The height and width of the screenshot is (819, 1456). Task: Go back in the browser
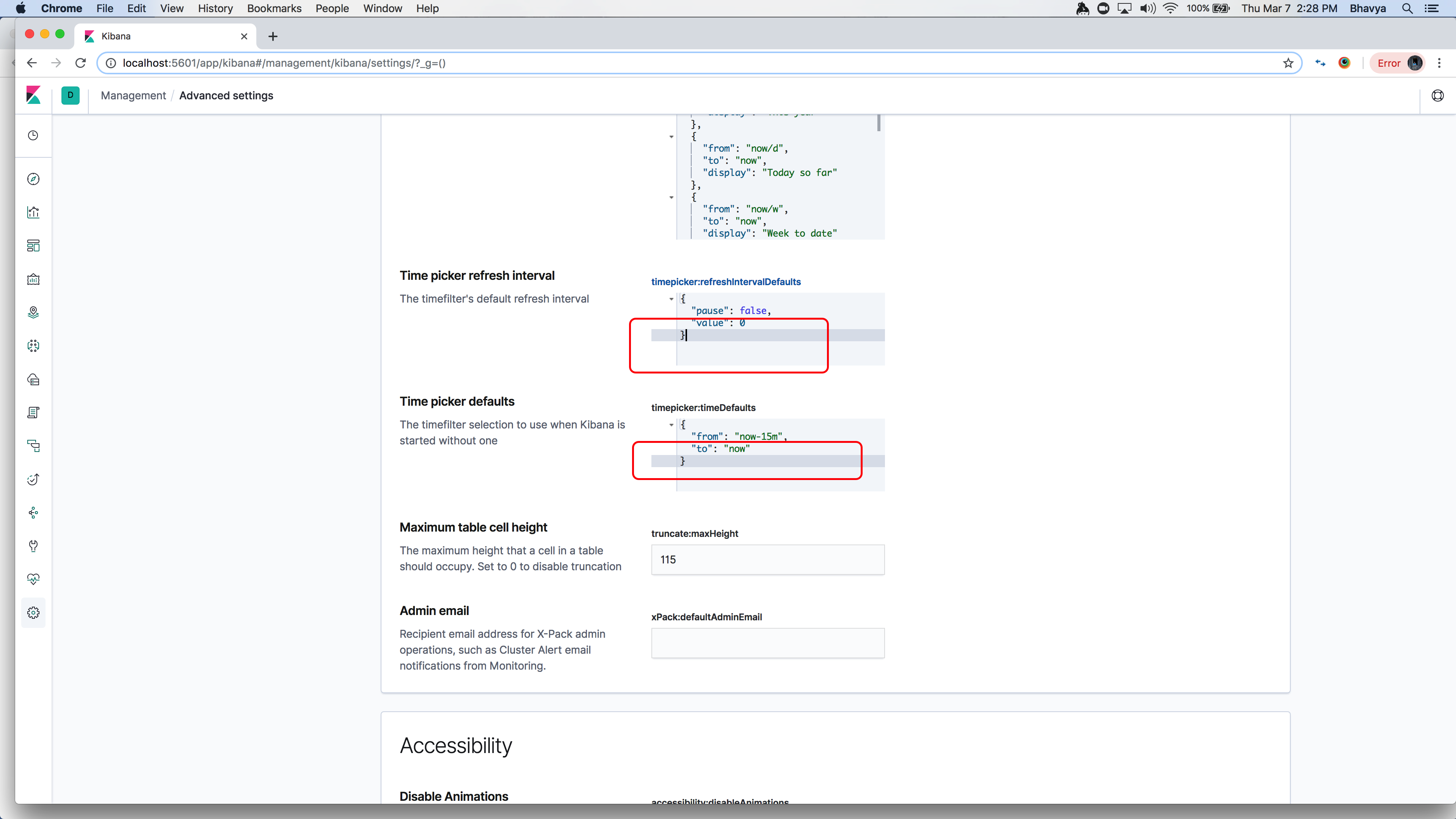pos(31,63)
